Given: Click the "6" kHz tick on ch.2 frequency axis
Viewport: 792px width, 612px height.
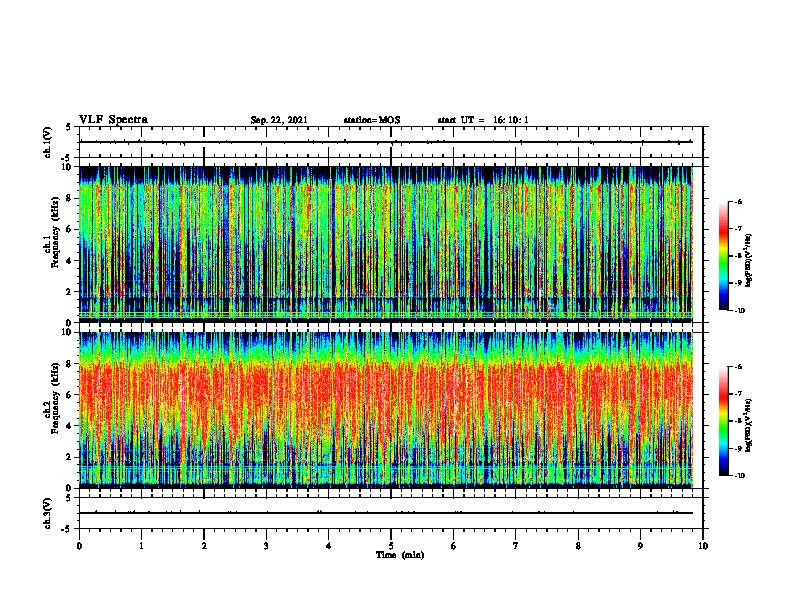Looking at the screenshot, I should click(x=70, y=395).
